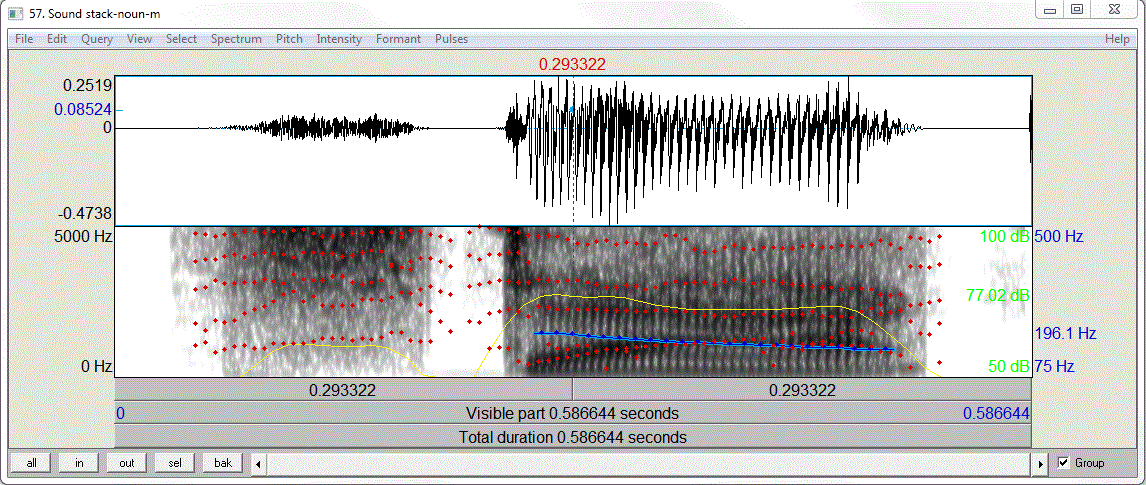Open the View menu
1146x485 pixels.
[139, 39]
